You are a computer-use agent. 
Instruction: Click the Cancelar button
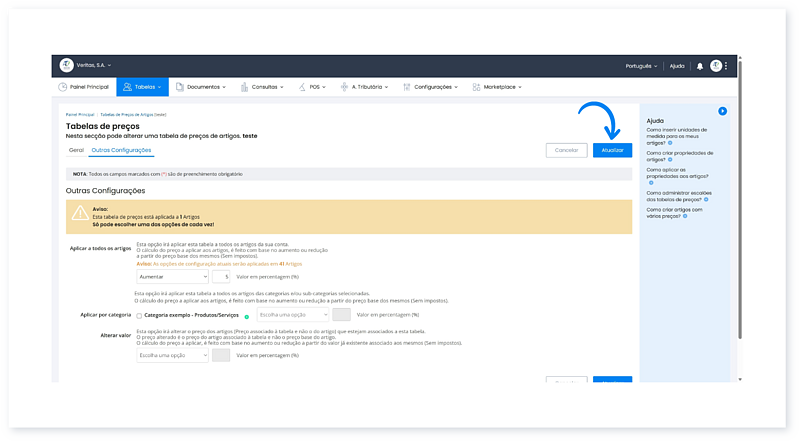point(566,150)
